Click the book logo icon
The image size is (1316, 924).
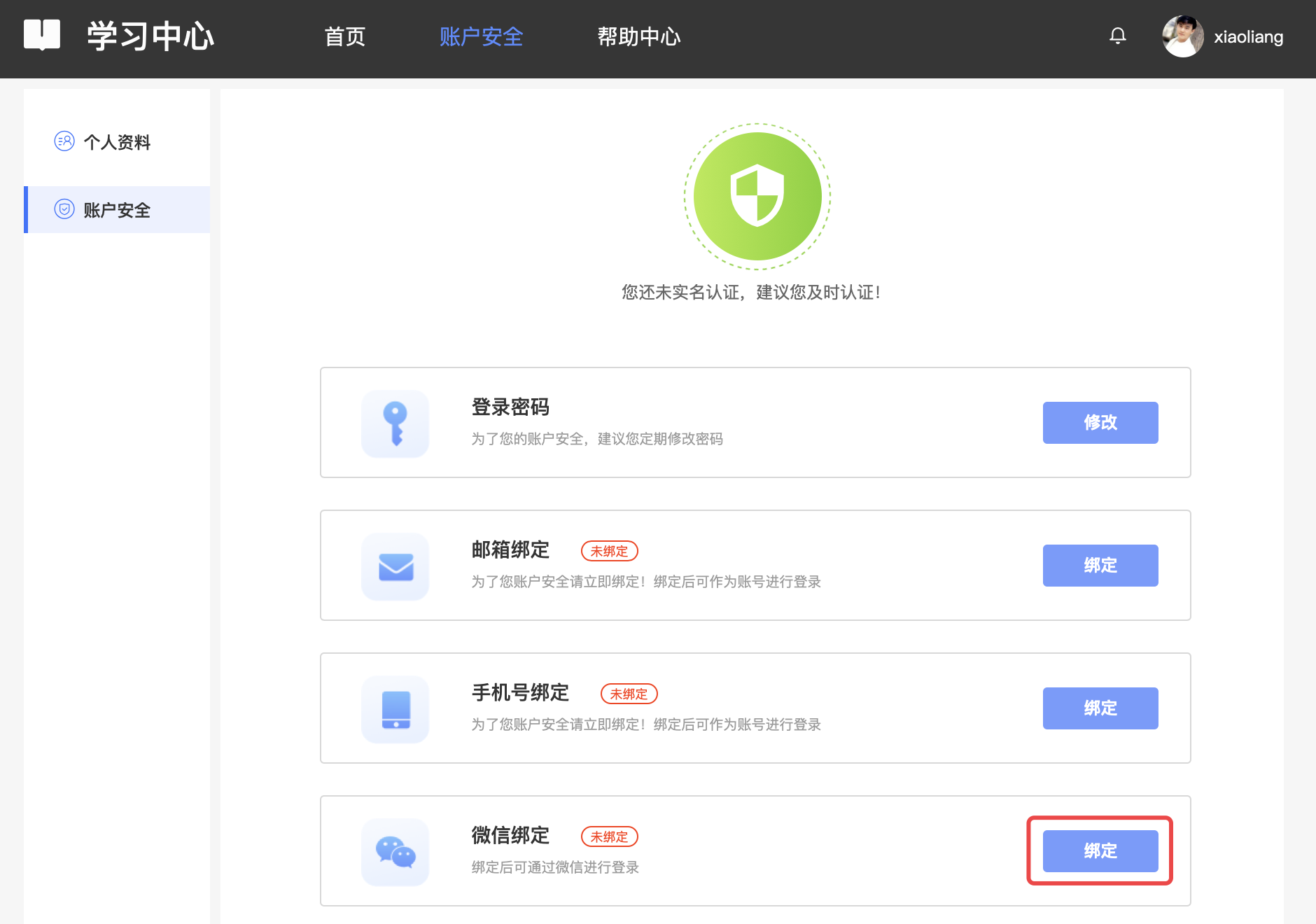[x=42, y=35]
